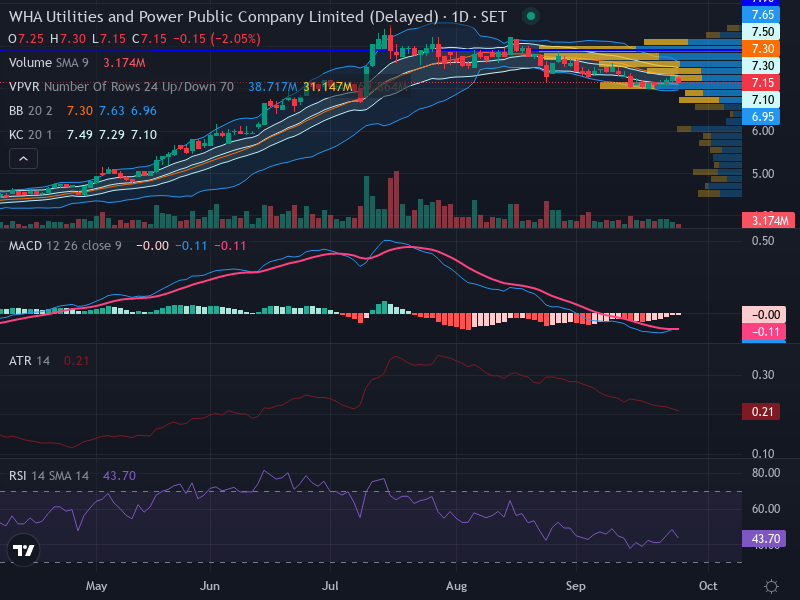Click the 6.95 blue price label

[761, 117]
